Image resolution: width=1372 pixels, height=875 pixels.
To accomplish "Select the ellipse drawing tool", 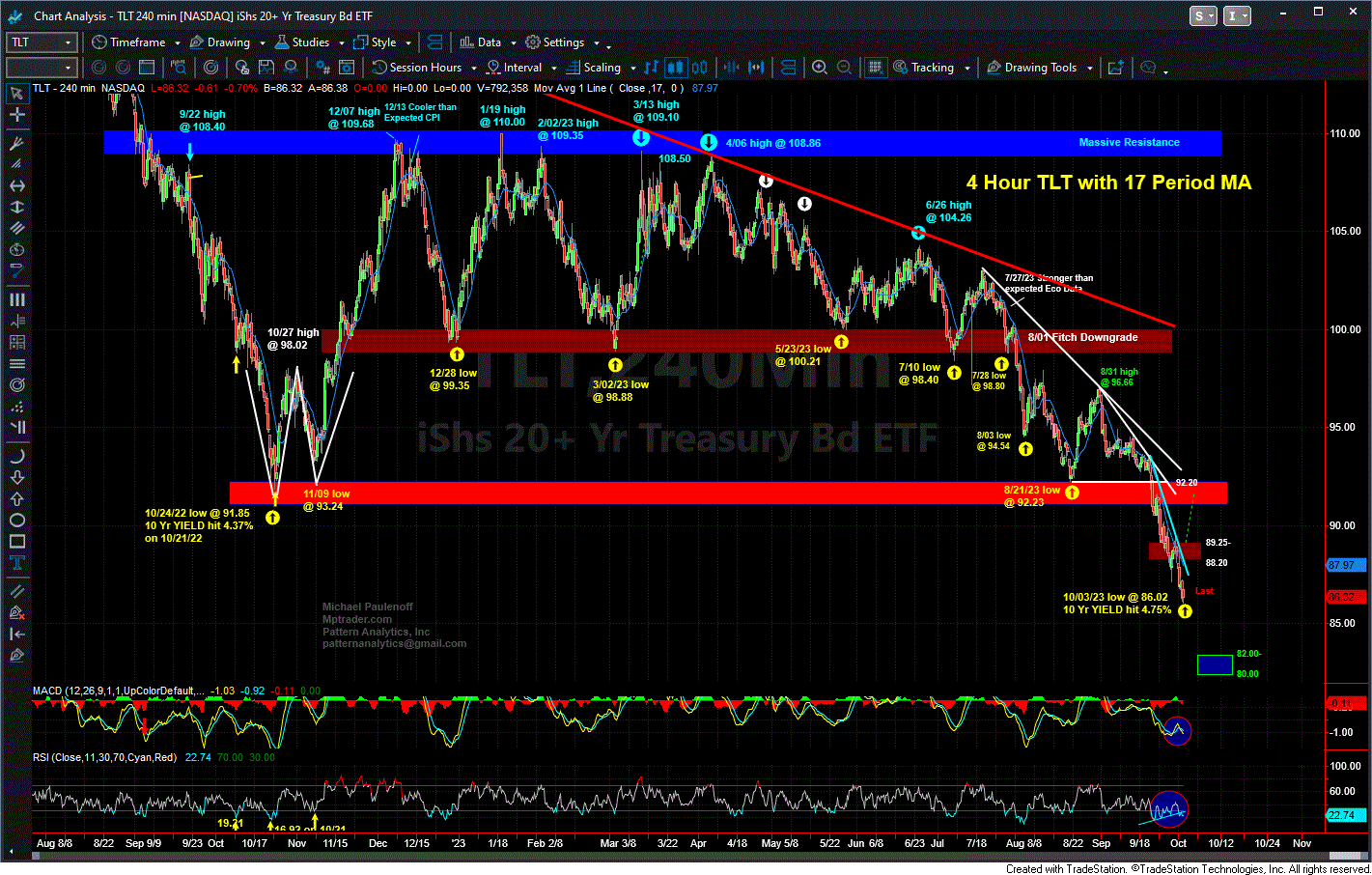I will pos(16,520).
